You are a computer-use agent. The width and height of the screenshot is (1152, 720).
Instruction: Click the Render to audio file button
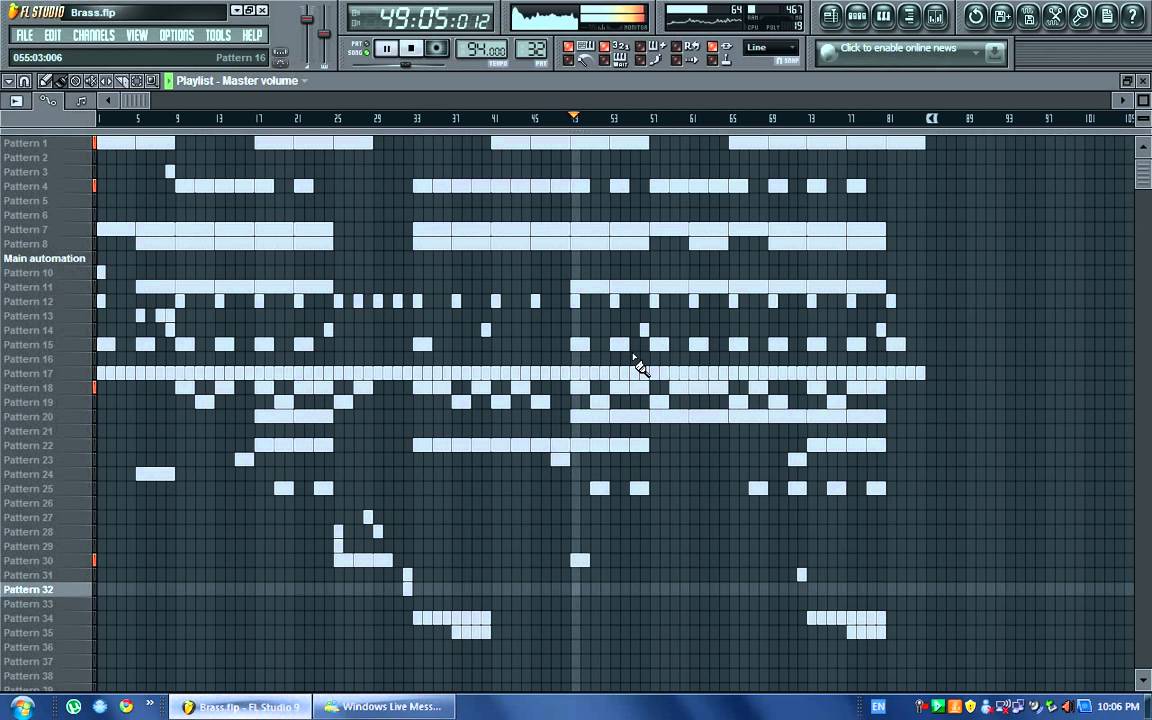click(x=1029, y=16)
